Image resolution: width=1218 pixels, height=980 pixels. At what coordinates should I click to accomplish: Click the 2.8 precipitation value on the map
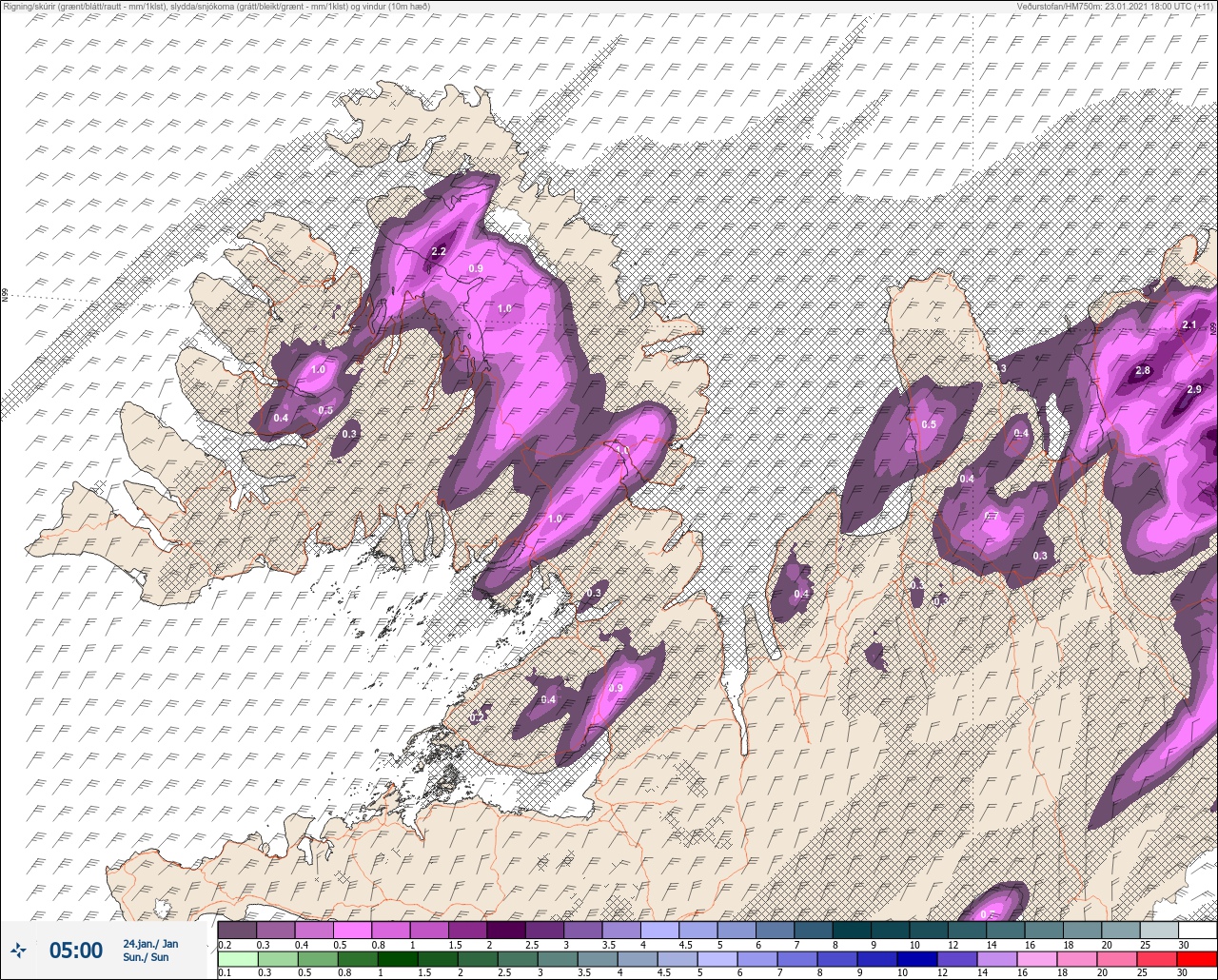coord(1143,370)
